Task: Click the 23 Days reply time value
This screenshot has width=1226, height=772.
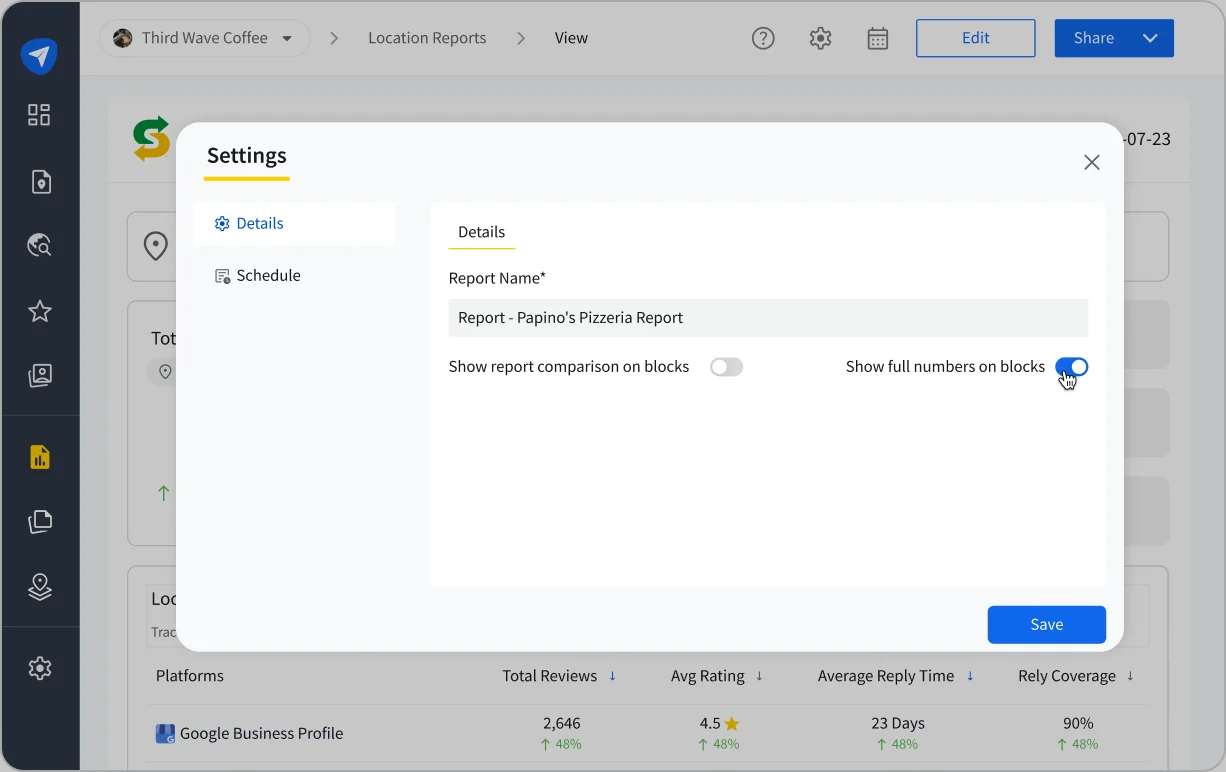Action: point(898,723)
